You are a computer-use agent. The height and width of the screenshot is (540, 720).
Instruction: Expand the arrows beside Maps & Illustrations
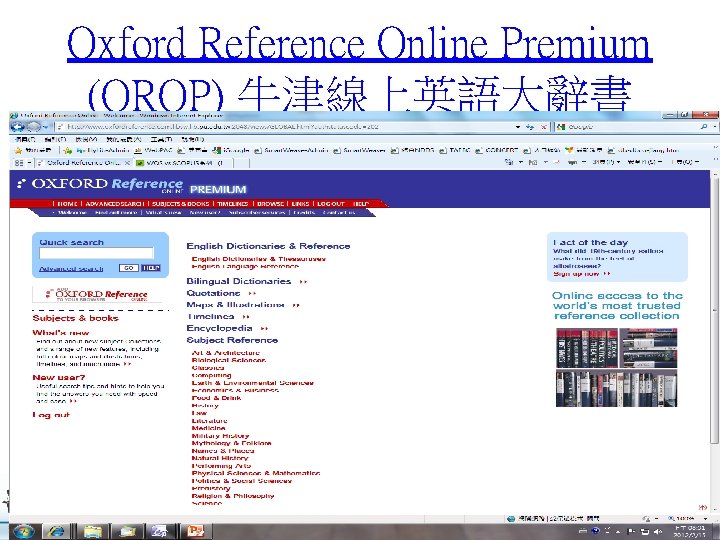tap(296, 305)
